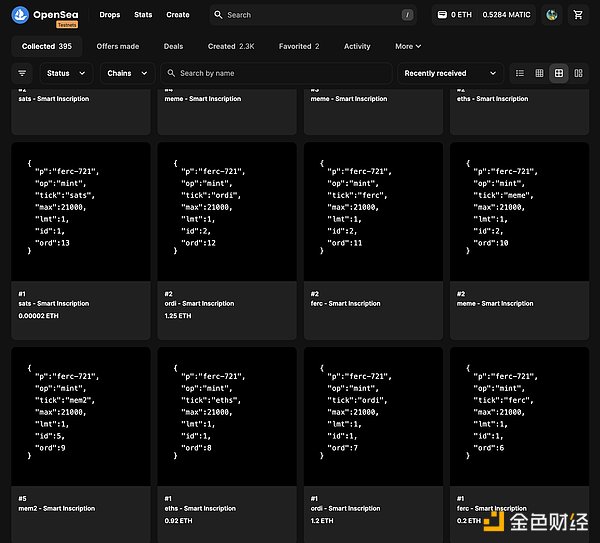The image size is (600, 543).
Task: Open the filter panel icon
Action: 22,73
